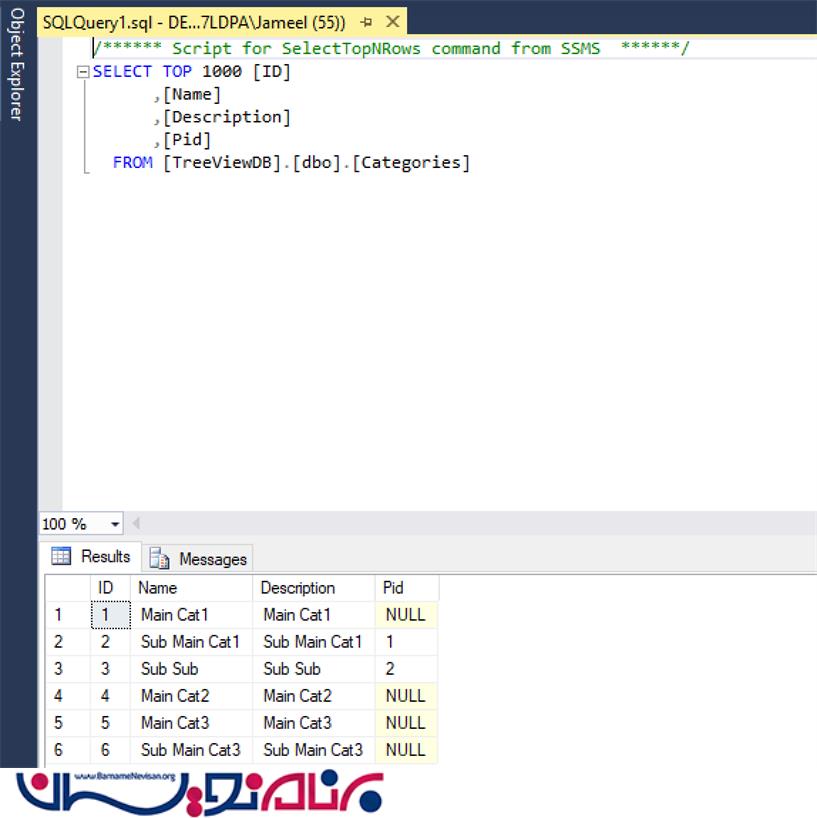Click ID cell with value 6
This screenshot has height=818, width=817.
click(110, 750)
